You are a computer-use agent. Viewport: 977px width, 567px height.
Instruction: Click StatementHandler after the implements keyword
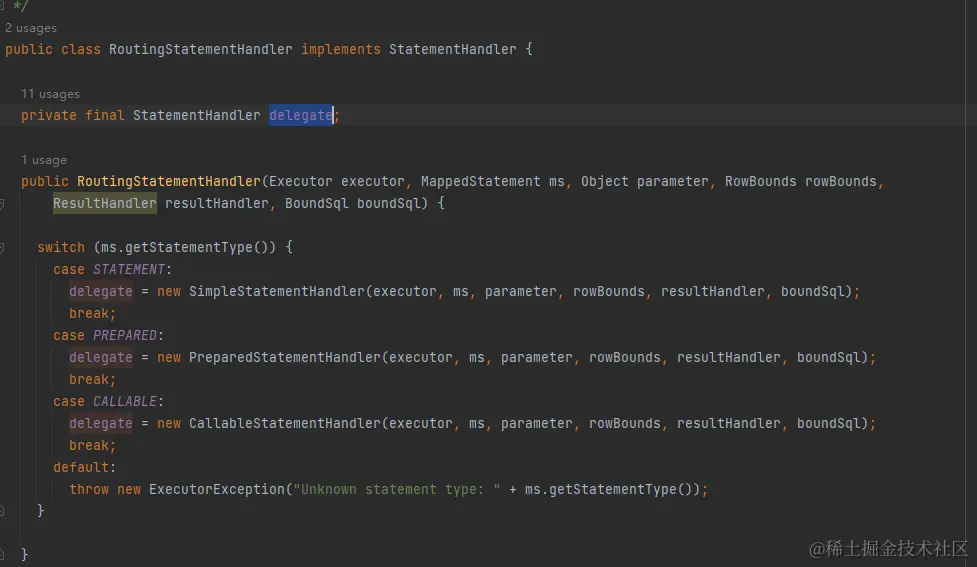(x=452, y=49)
